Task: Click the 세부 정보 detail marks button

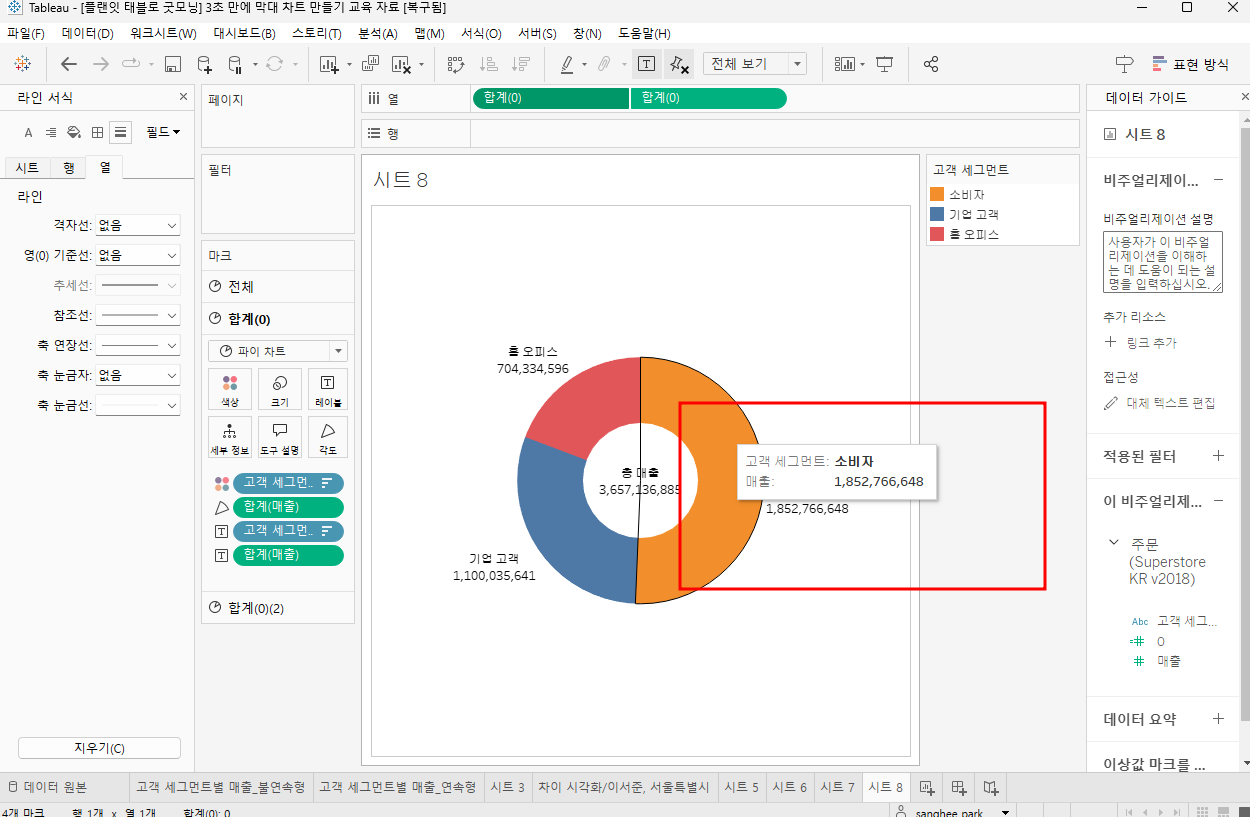Action: (230, 438)
